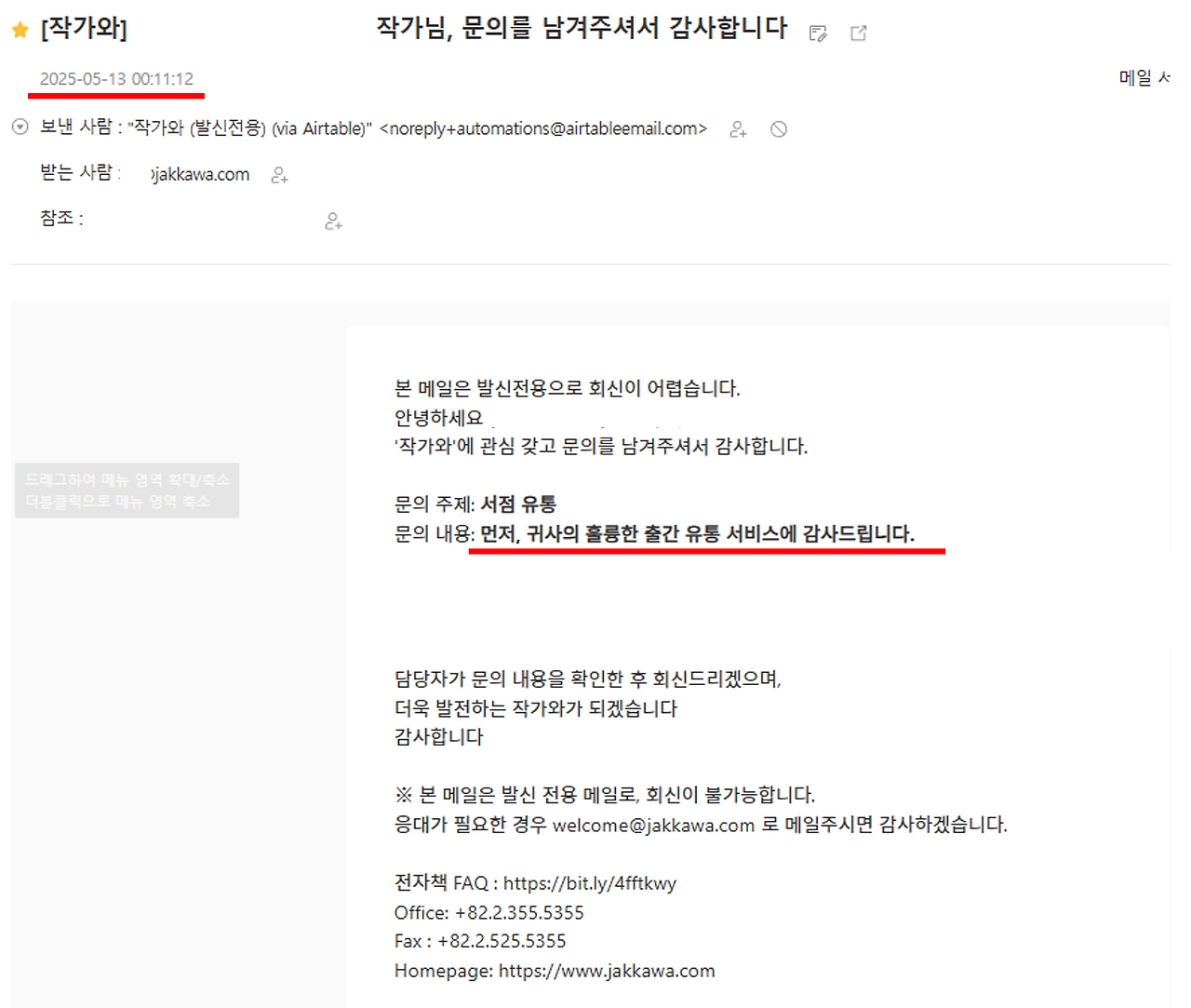Viewport: 1191px width, 1008px height.
Task: Click the welcome@jakkawa.com email address
Action: coord(651,825)
